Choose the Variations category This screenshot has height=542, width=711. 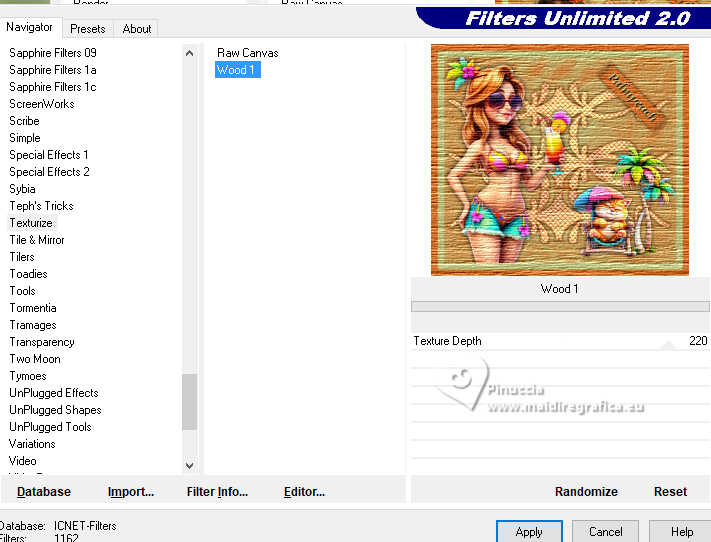click(x=32, y=444)
